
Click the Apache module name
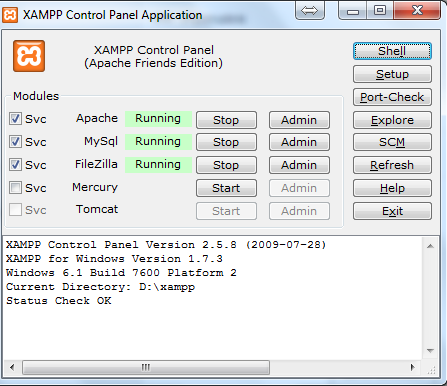click(97, 118)
